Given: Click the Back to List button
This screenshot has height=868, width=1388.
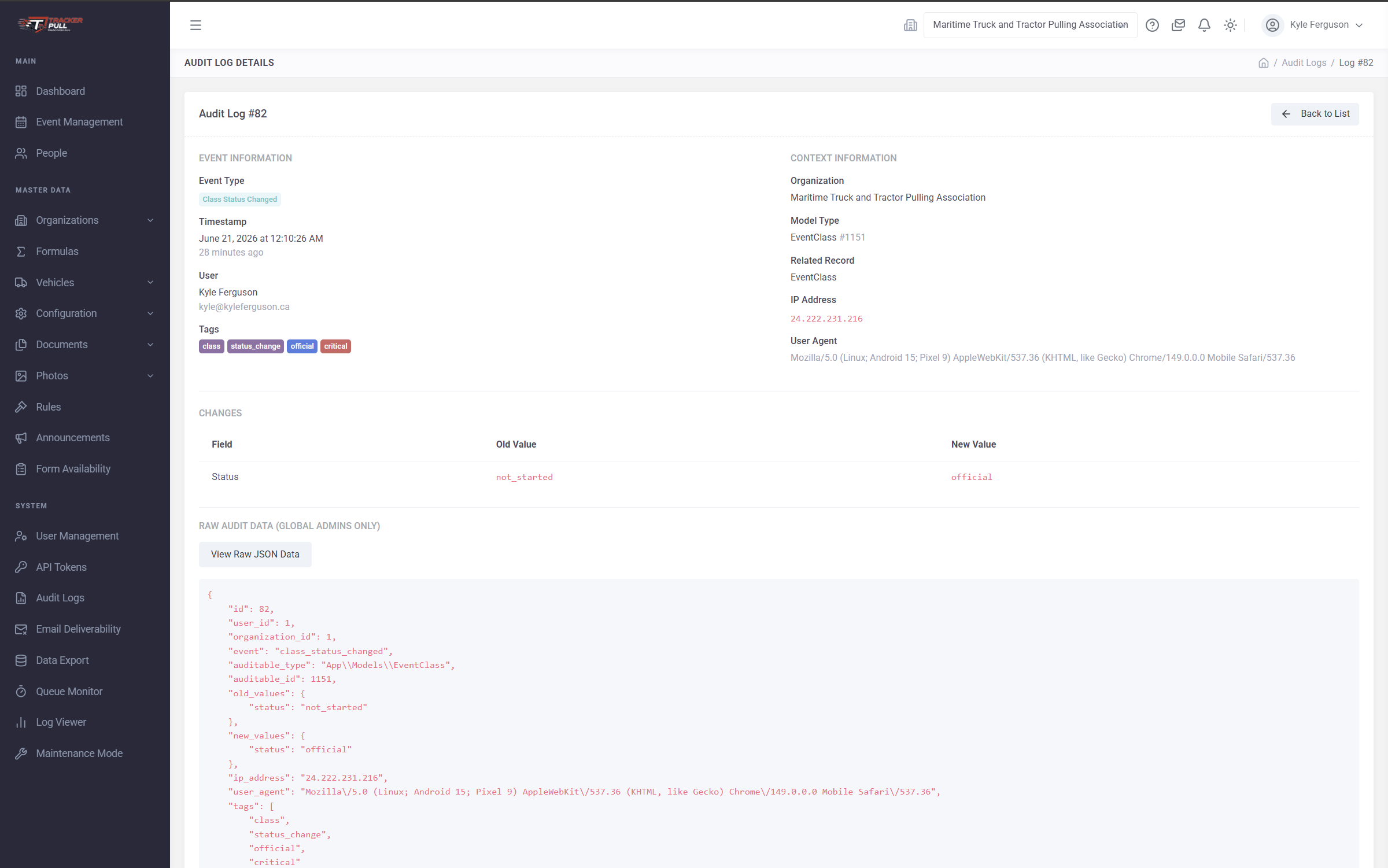Looking at the screenshot, I should [1315, 114].
